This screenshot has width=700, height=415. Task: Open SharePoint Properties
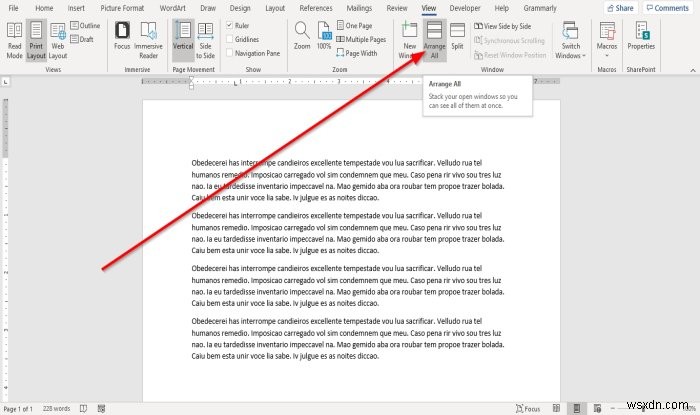coord(641,36)
